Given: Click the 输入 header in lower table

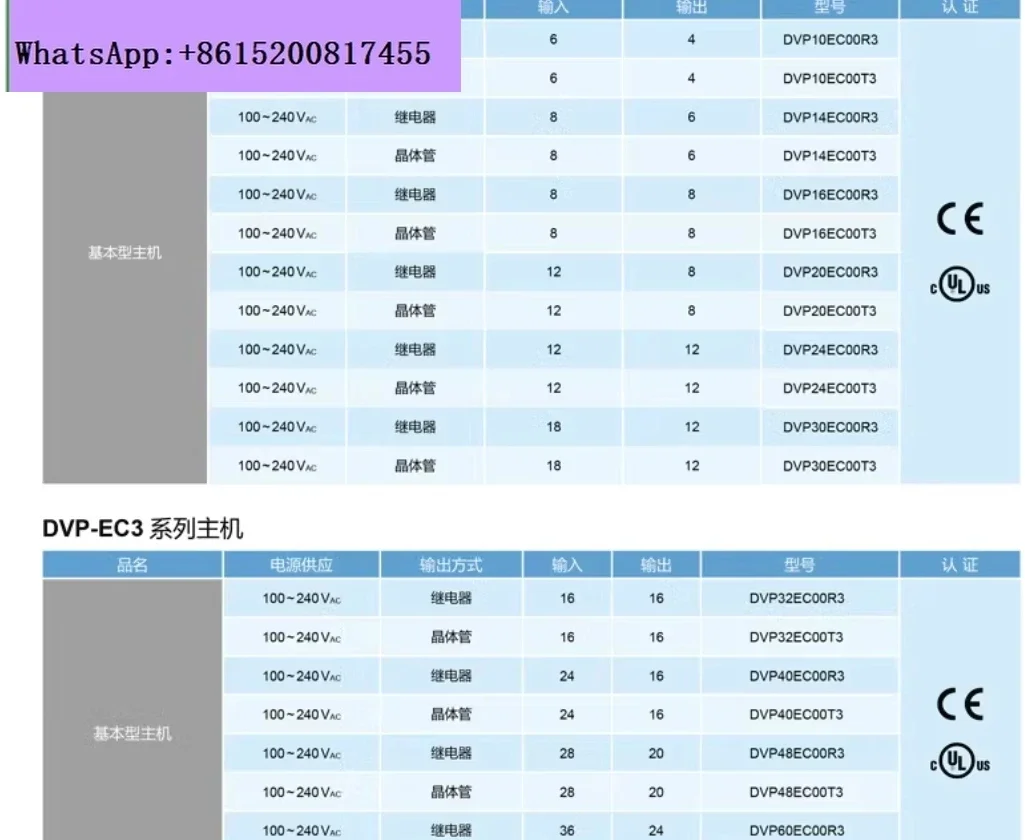Looking at the screenshot, I should [x=567, y=565].
